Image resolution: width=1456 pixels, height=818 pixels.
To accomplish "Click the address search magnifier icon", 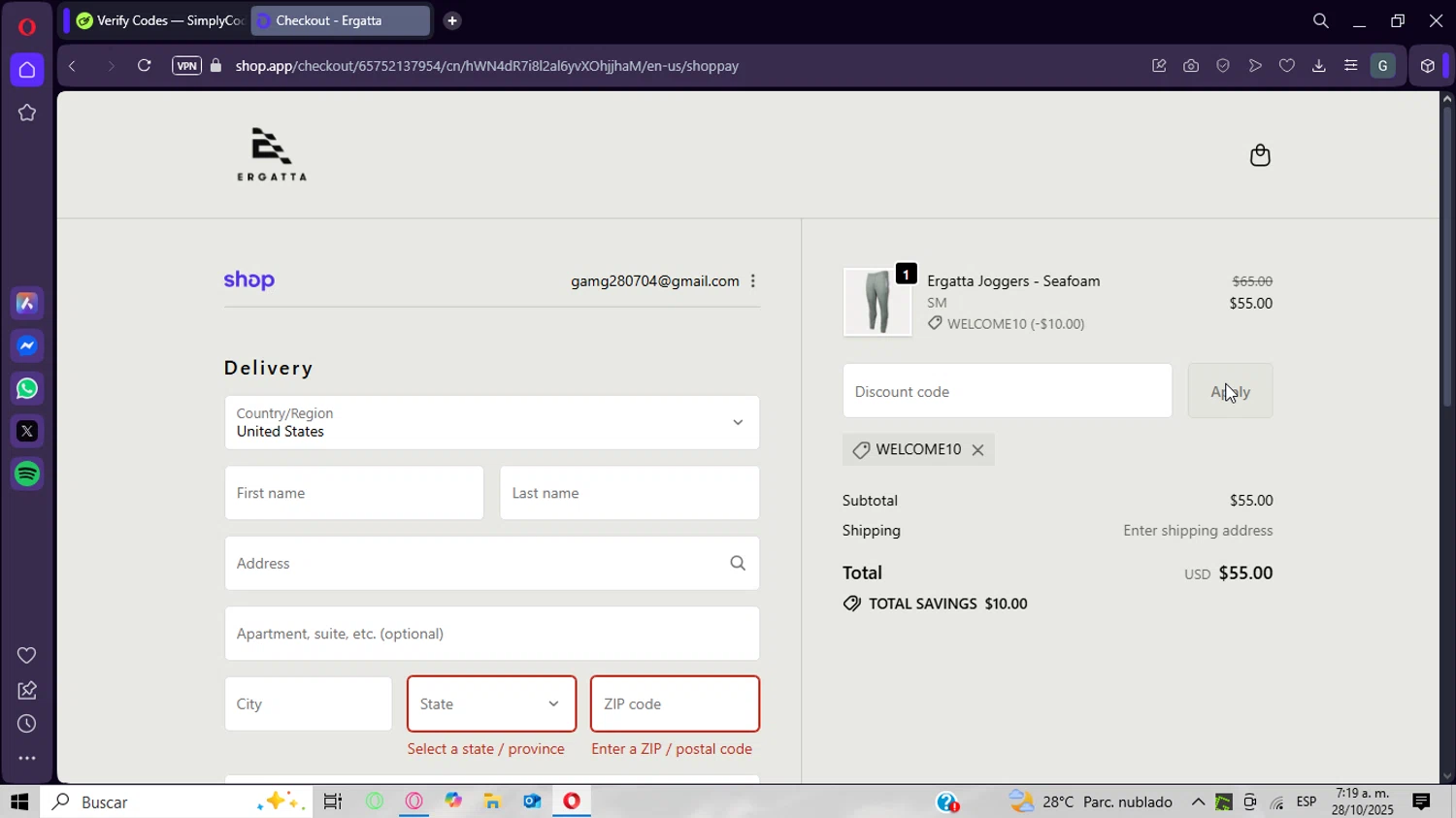I will [738, 564].
